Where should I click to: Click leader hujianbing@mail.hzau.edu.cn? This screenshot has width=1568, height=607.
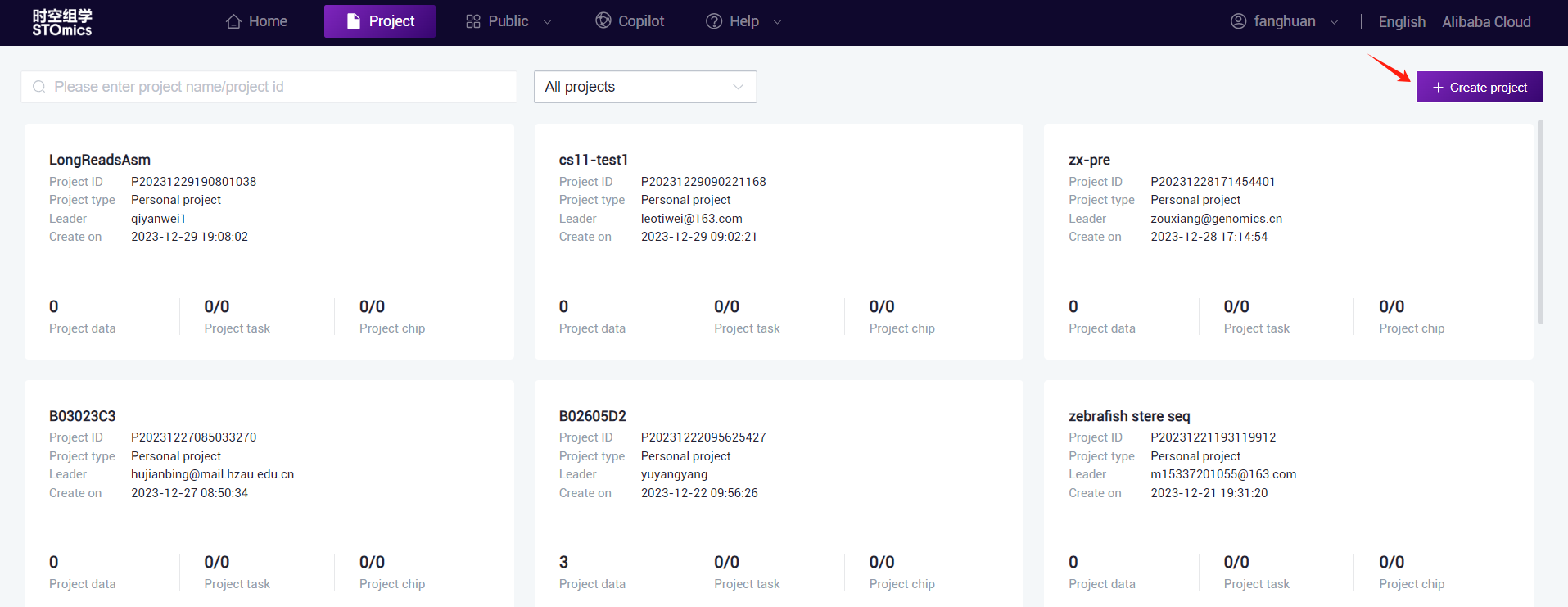[x=213, y=474]
